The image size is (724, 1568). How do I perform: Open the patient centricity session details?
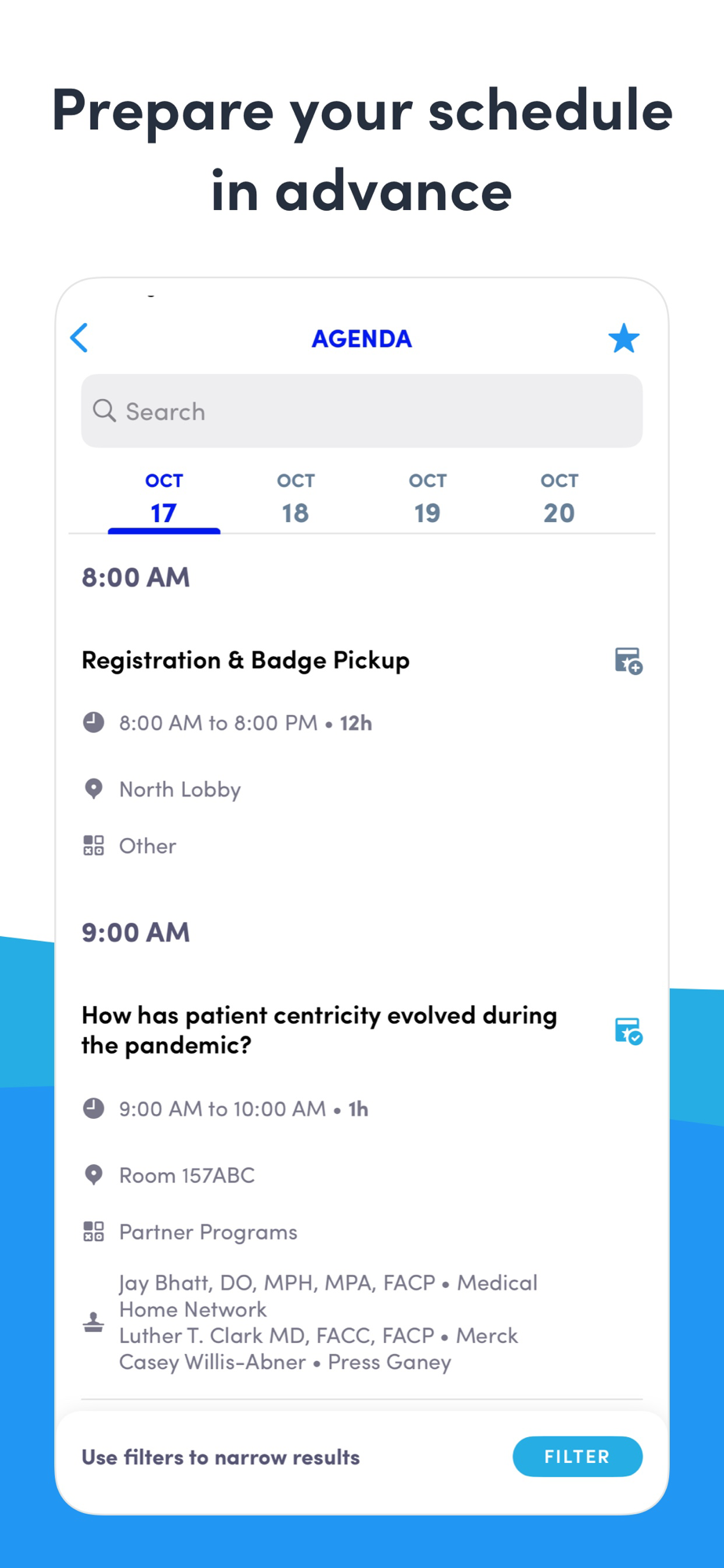[x=320, y=1030]
